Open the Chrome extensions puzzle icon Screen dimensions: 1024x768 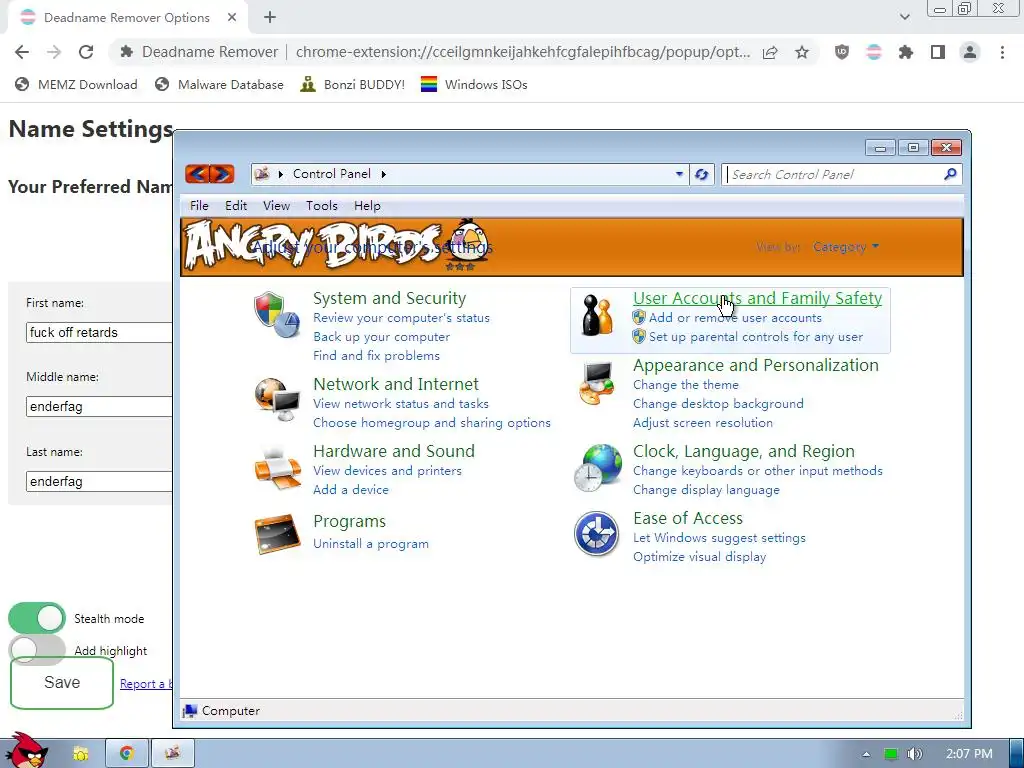coord(906,52)
